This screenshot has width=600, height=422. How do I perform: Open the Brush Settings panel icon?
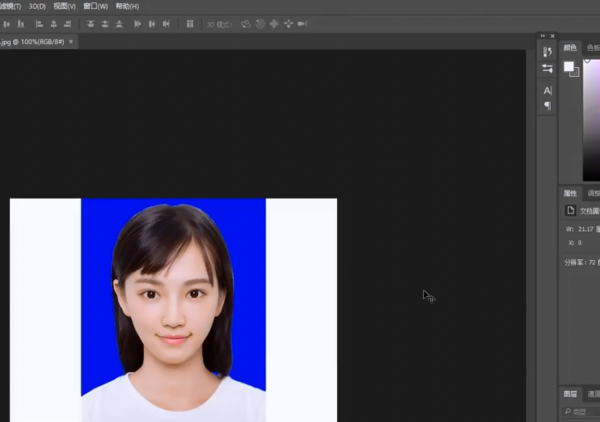coord(547,69)
